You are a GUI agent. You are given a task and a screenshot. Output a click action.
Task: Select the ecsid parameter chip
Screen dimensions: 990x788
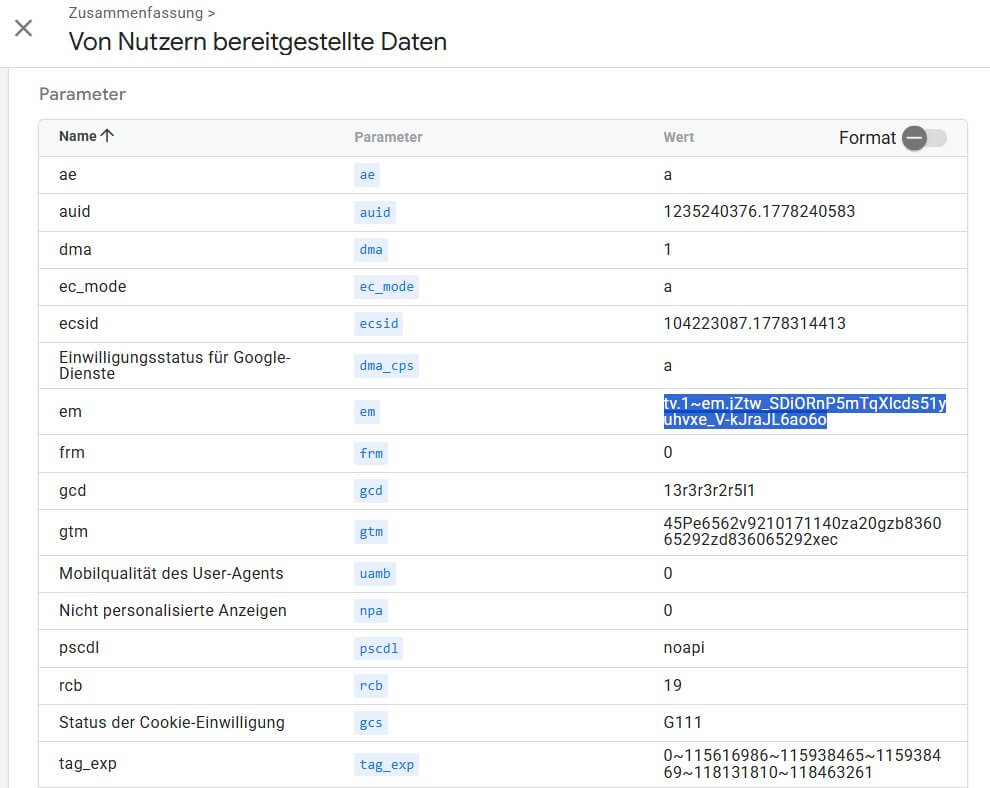coord(379,323)
